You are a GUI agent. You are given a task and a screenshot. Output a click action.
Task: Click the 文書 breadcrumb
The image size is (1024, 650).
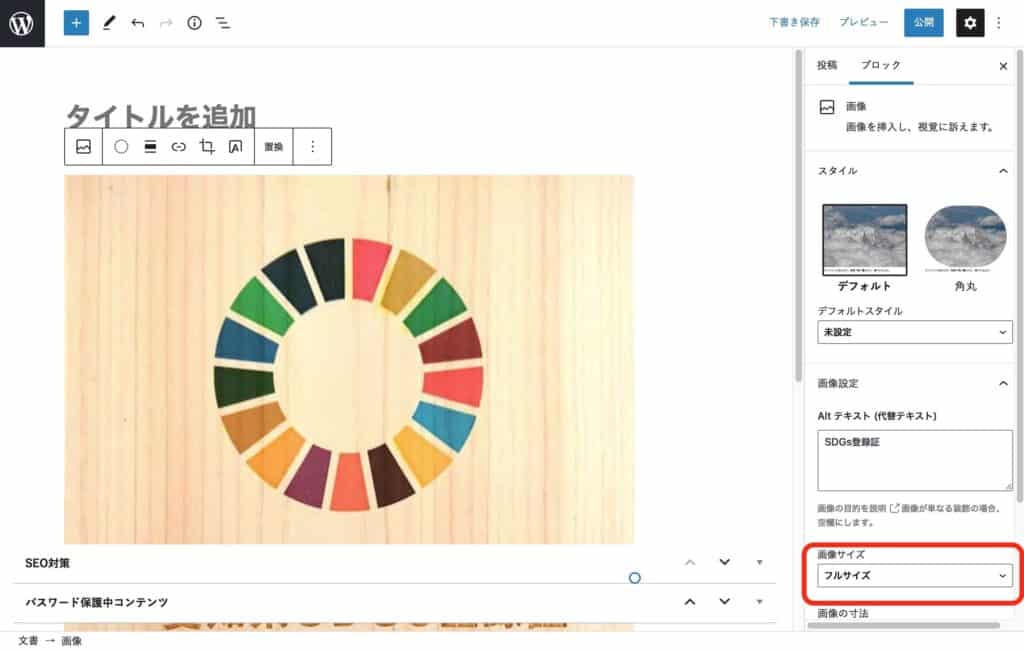[28, 641]
